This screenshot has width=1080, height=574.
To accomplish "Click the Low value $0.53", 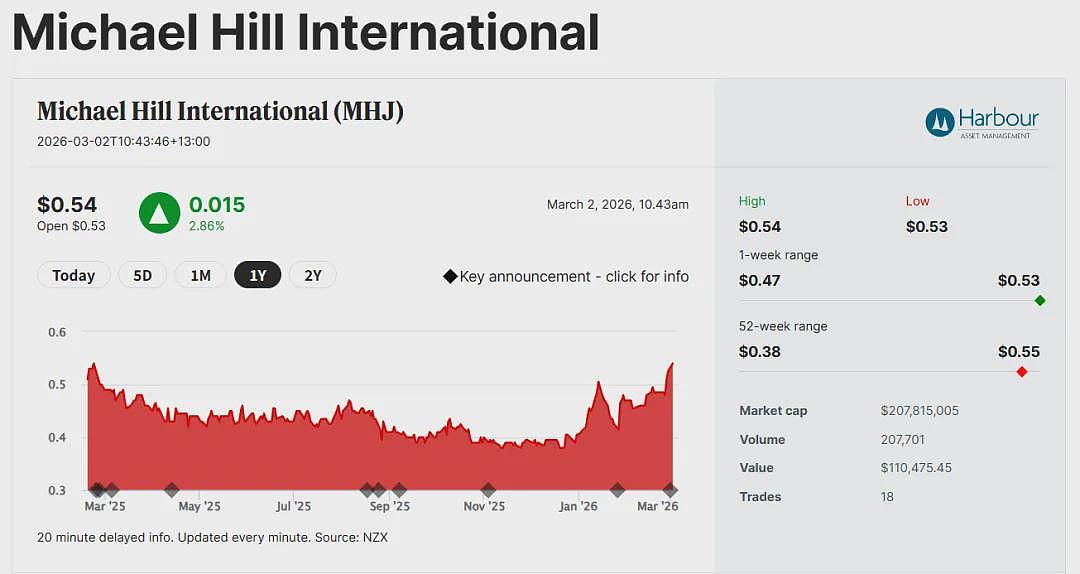I will click(926, 227).
